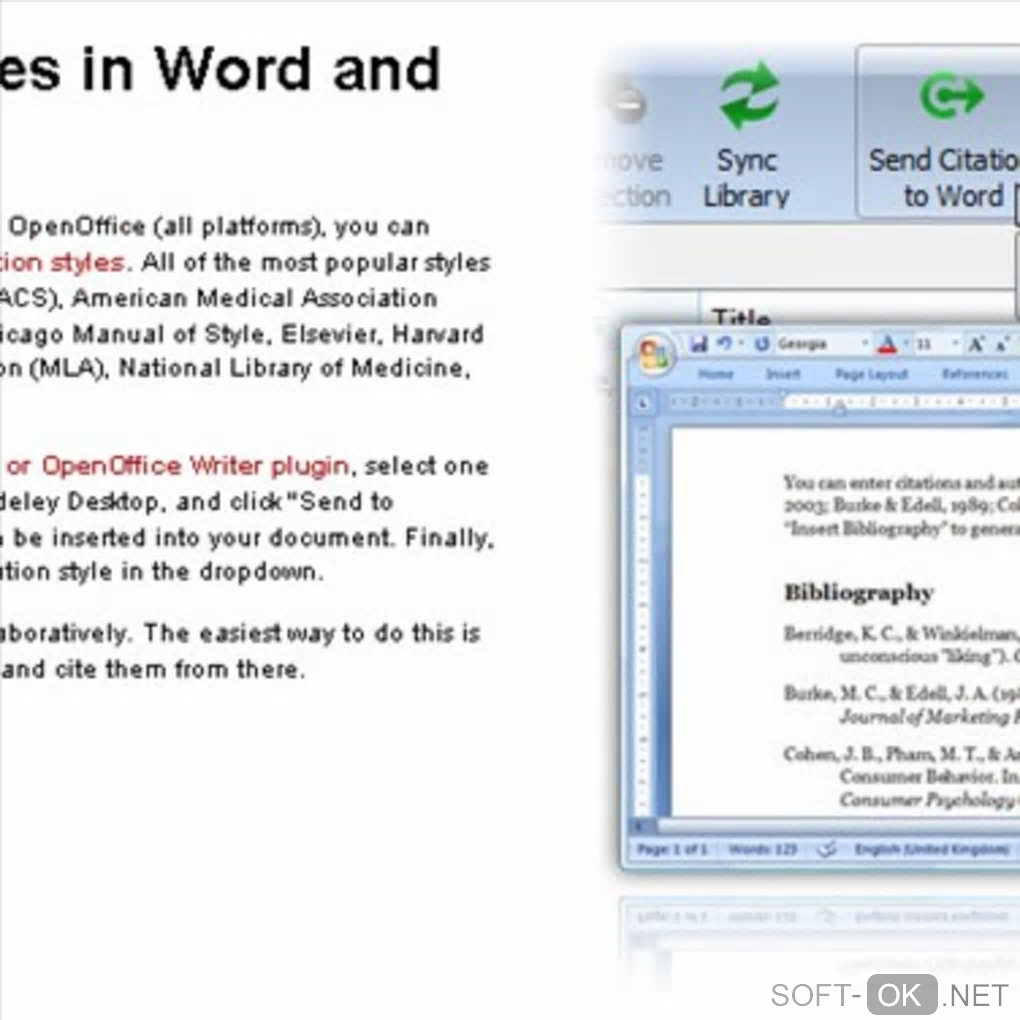Click "Page: 1 of 1" in status bar
The height and width of the screenshot is (1020, 1020).
(671, 849)
